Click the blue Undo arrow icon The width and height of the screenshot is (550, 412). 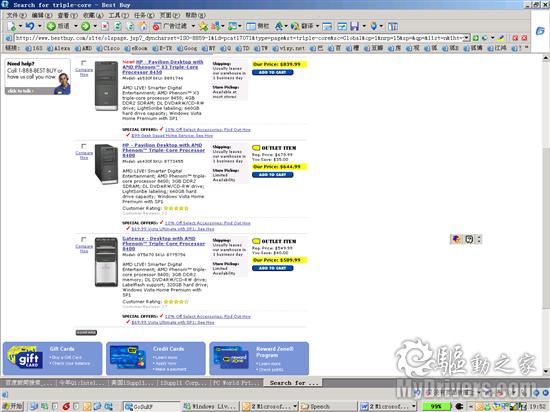[x=30, y=26]
